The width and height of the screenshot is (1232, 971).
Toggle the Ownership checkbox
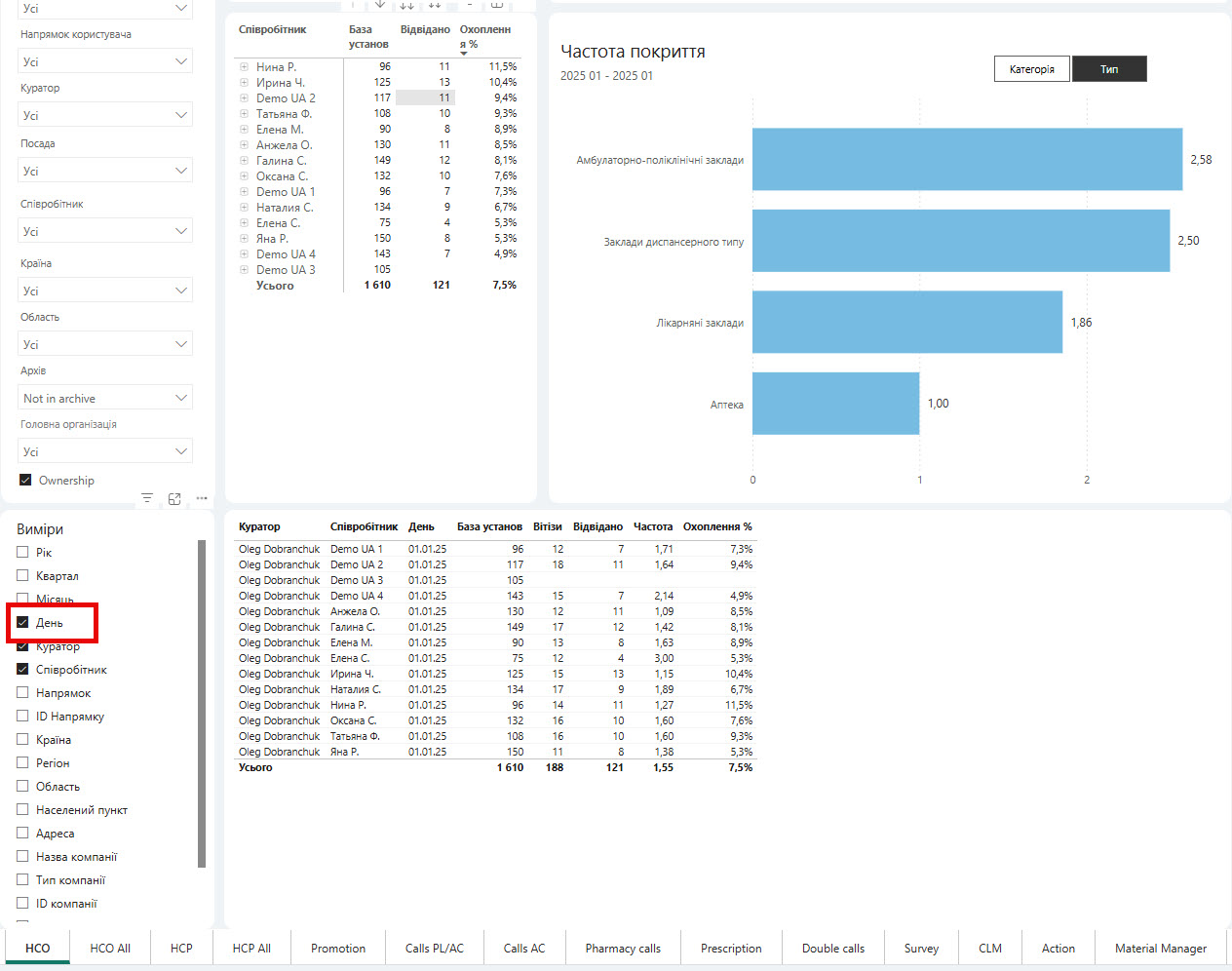(26, 480)
